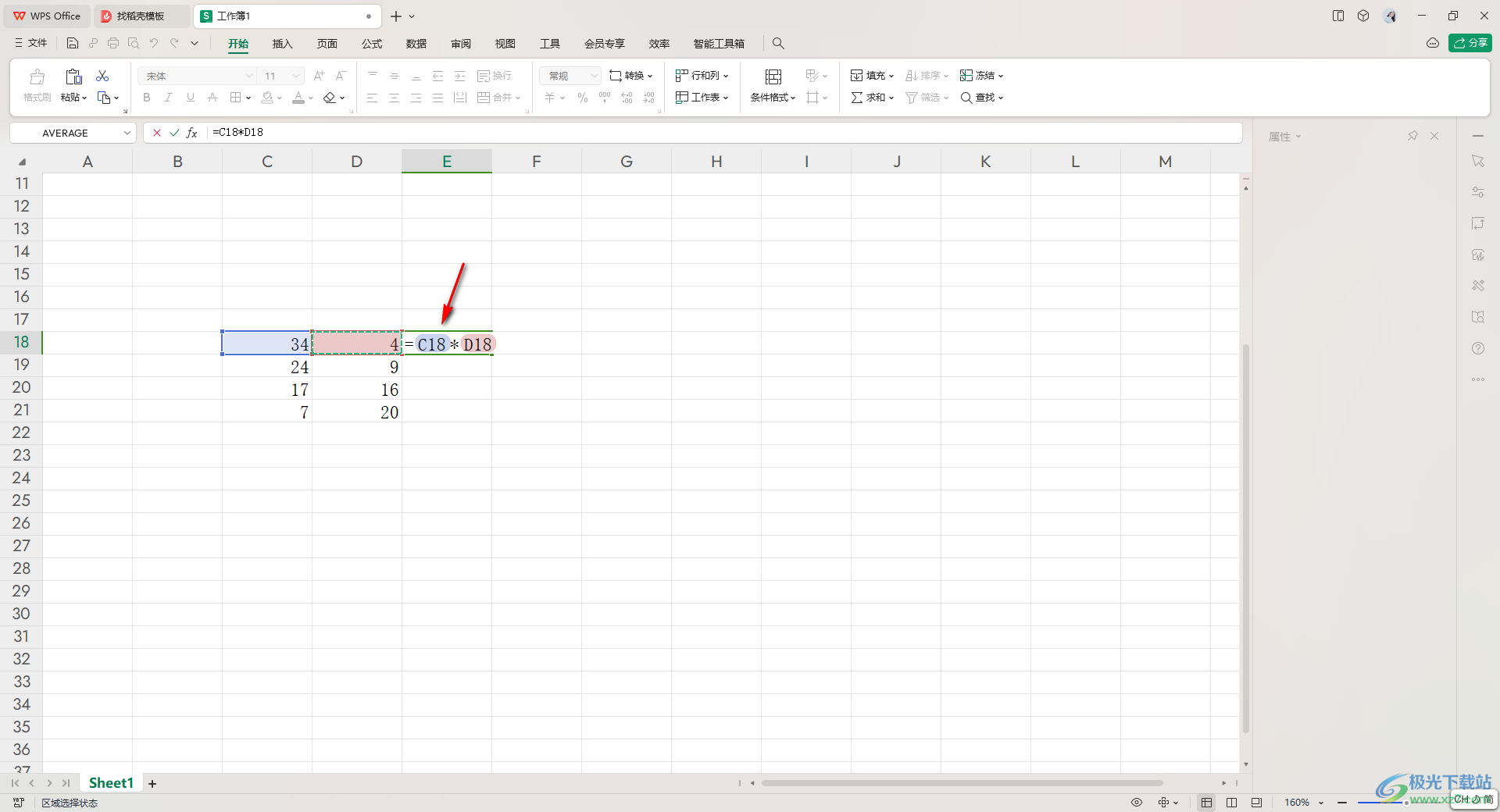Select cell D20 containing 16
Viewport: 1500px width, 812px height.
[357, 390]
